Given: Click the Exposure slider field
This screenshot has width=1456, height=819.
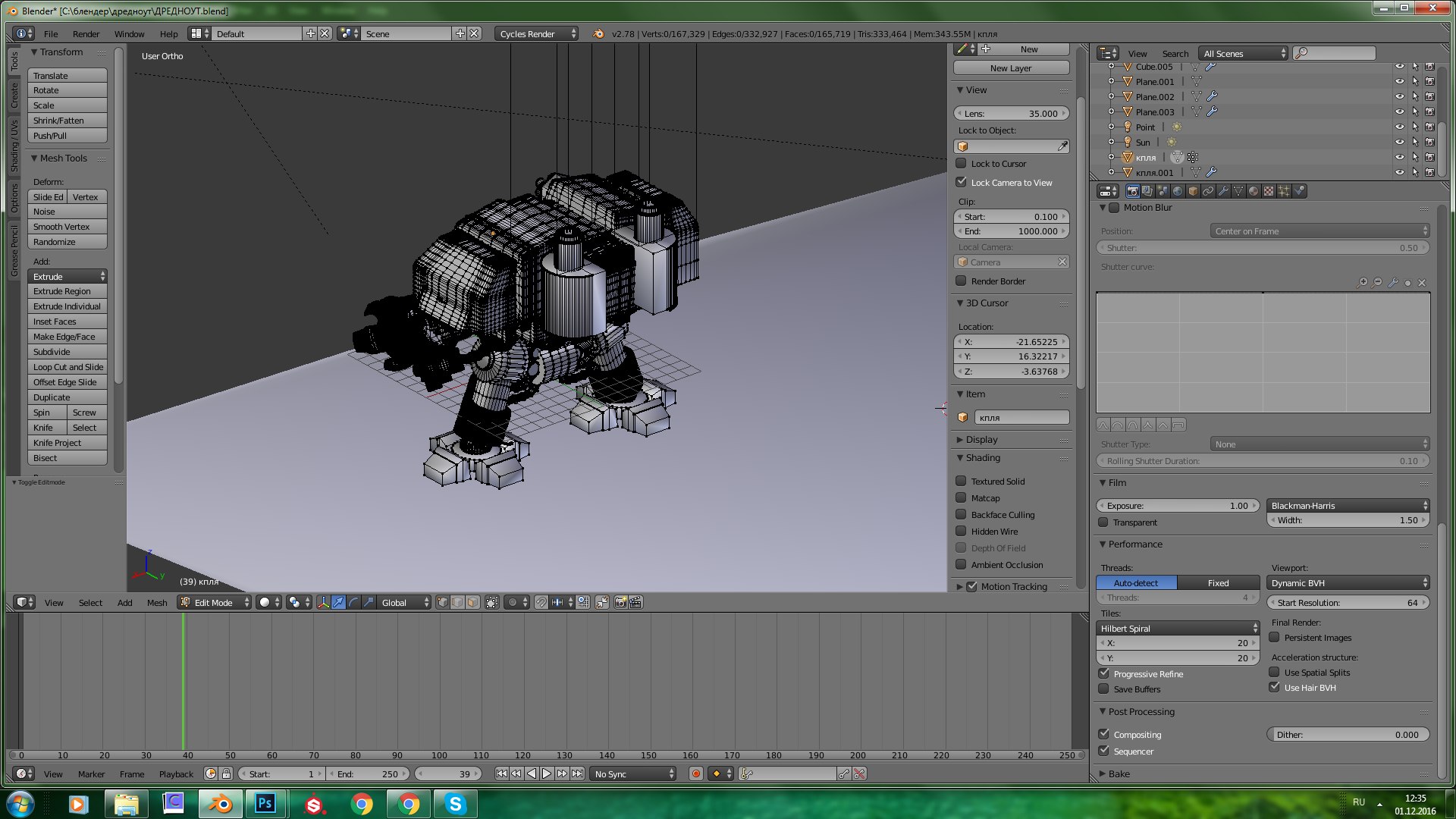Looking at the screenshot, I should [1178, 505].
